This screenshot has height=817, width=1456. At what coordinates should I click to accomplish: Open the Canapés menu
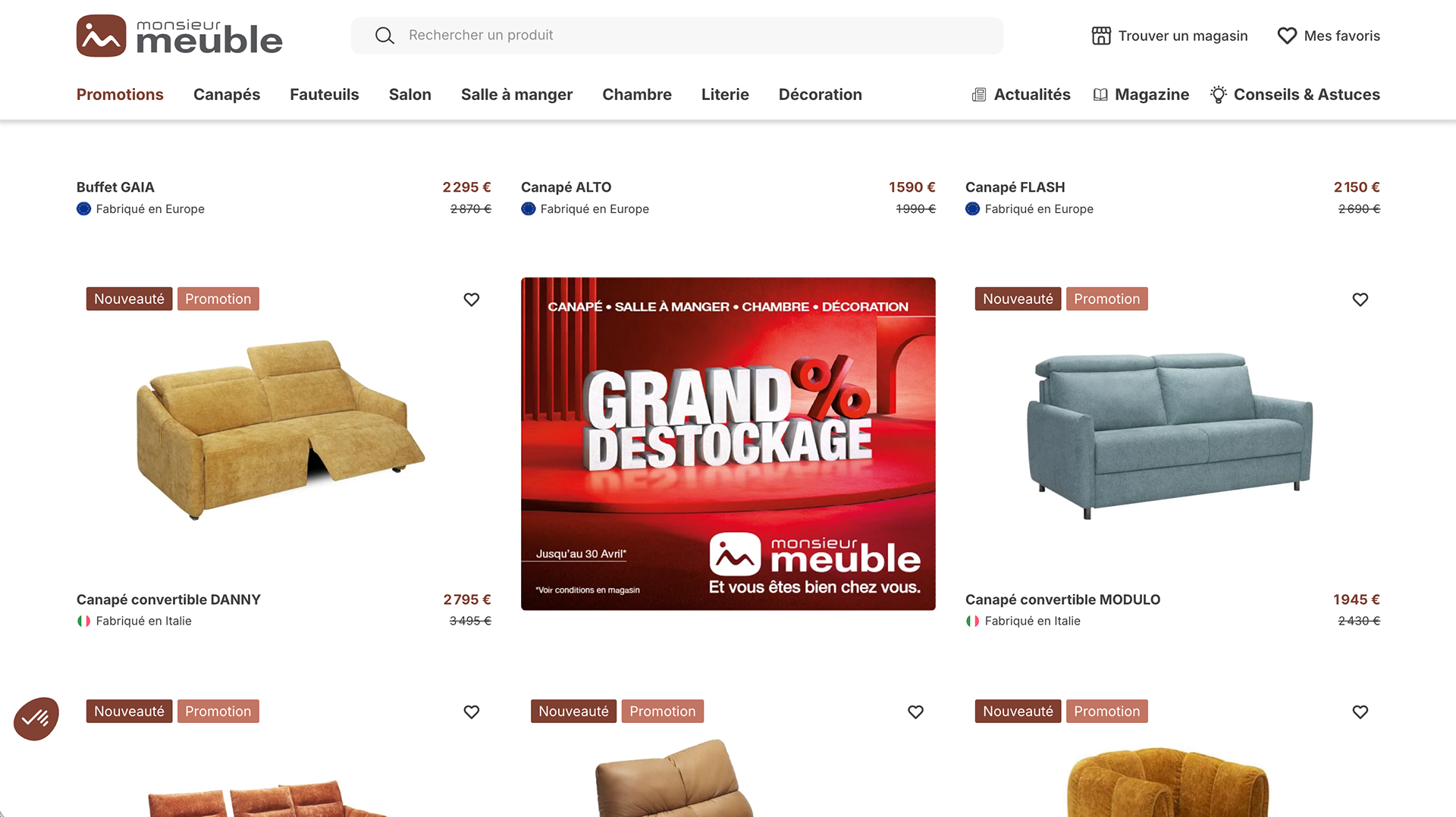click(227, 95)
